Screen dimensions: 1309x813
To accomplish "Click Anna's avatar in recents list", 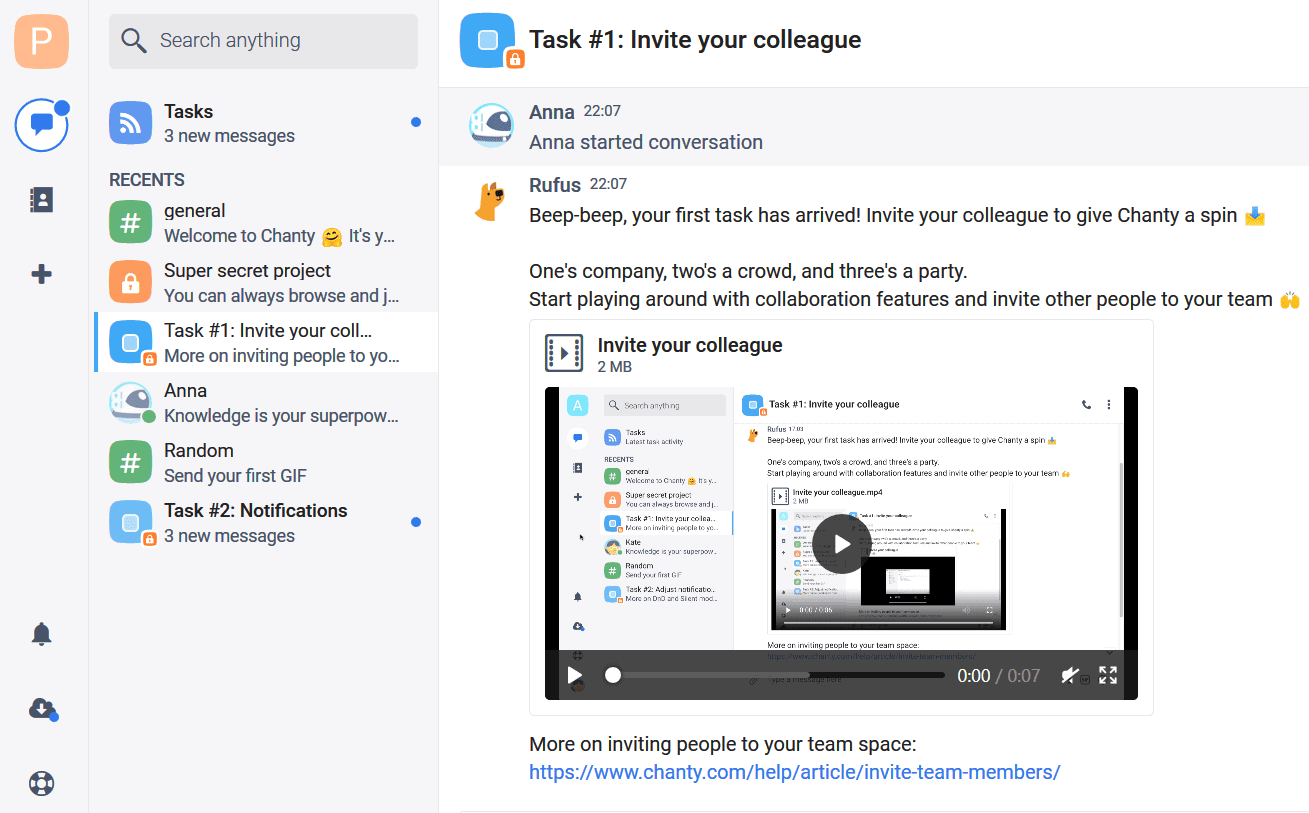I will tap(131, 402).
